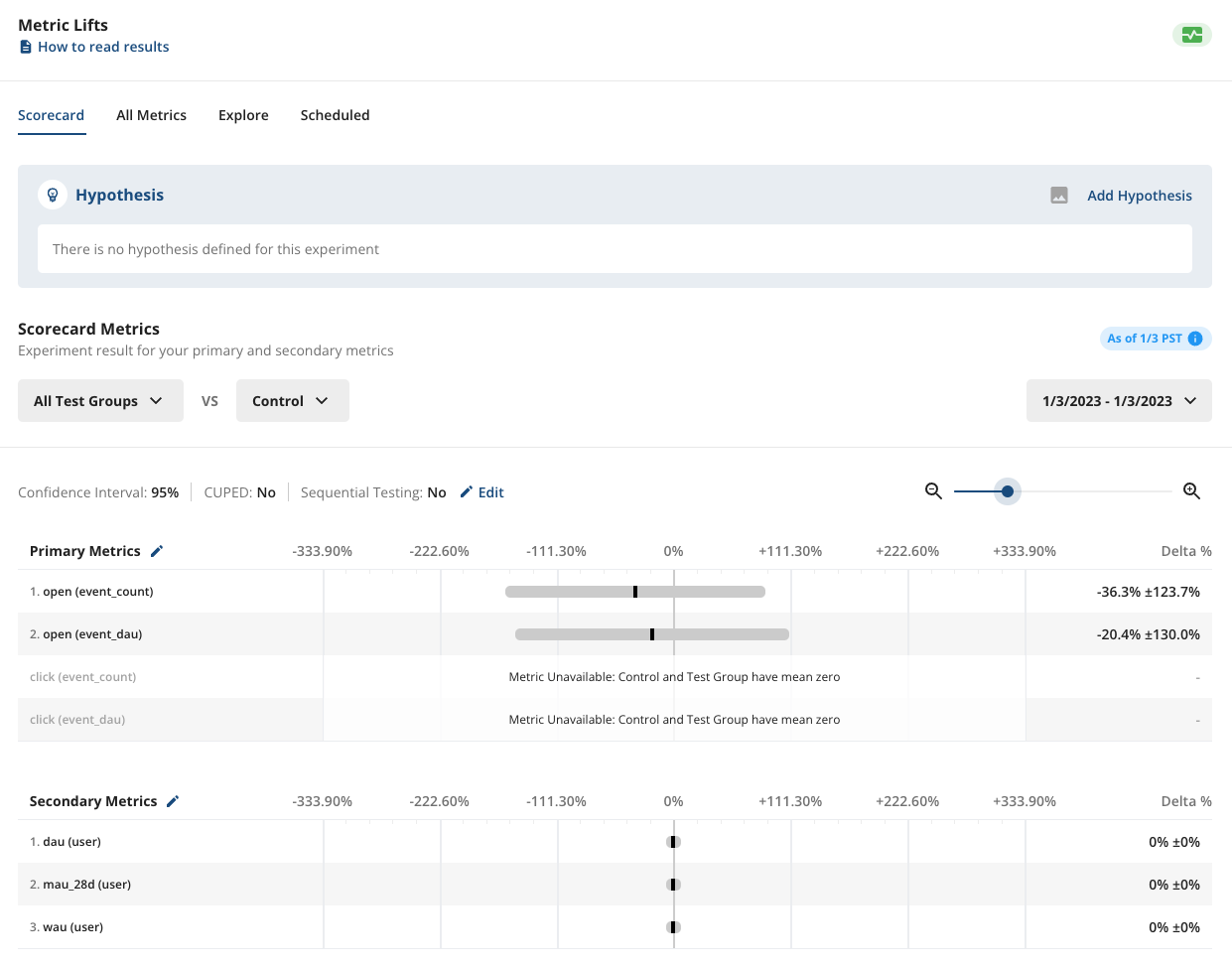Open the How to read results link

tap(102, 46)
